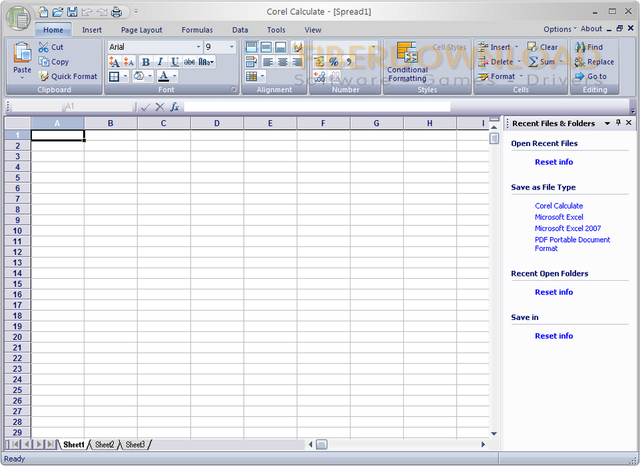Click Reset info under Recent Open Folders

(x=554, y=292)
